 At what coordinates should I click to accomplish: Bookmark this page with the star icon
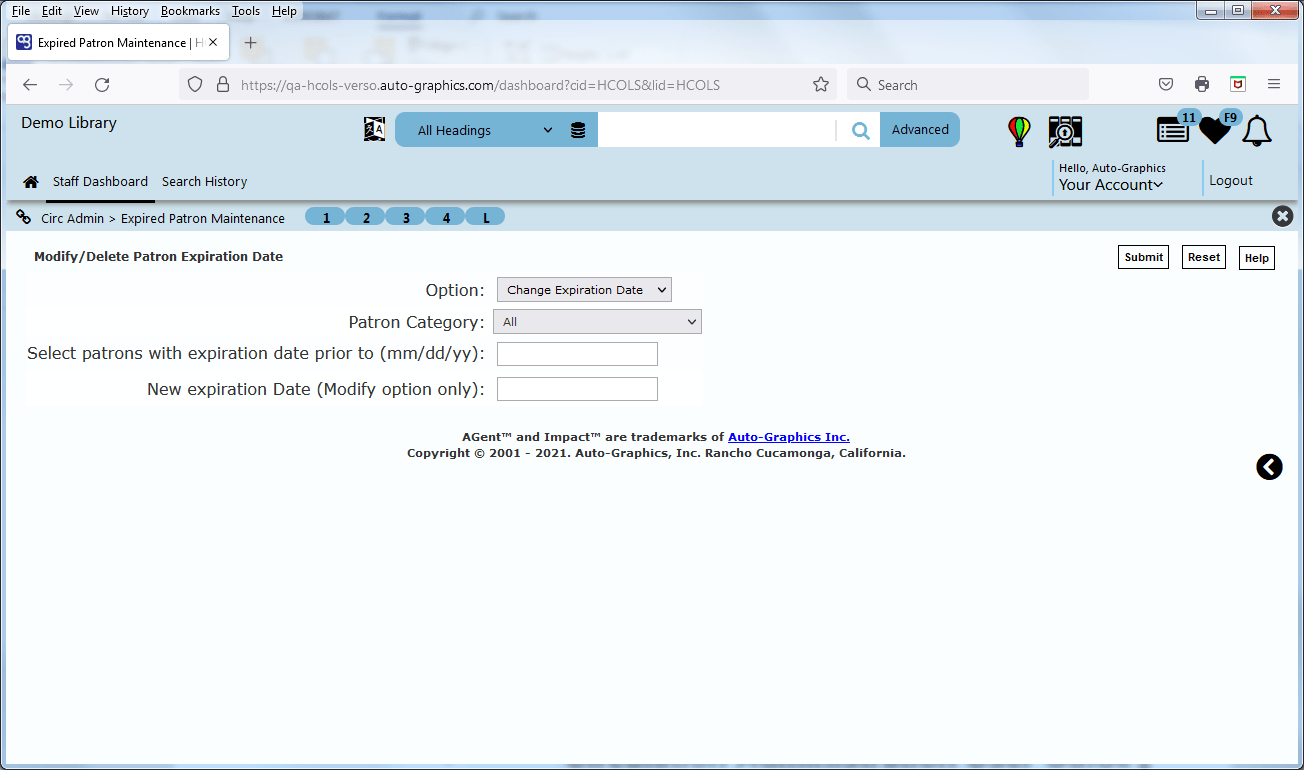coord(821,85)
